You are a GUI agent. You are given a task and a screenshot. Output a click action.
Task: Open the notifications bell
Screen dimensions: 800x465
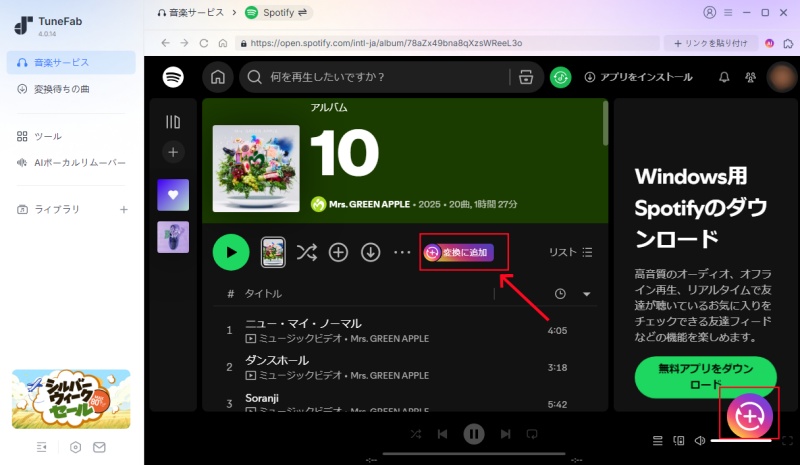723,77
